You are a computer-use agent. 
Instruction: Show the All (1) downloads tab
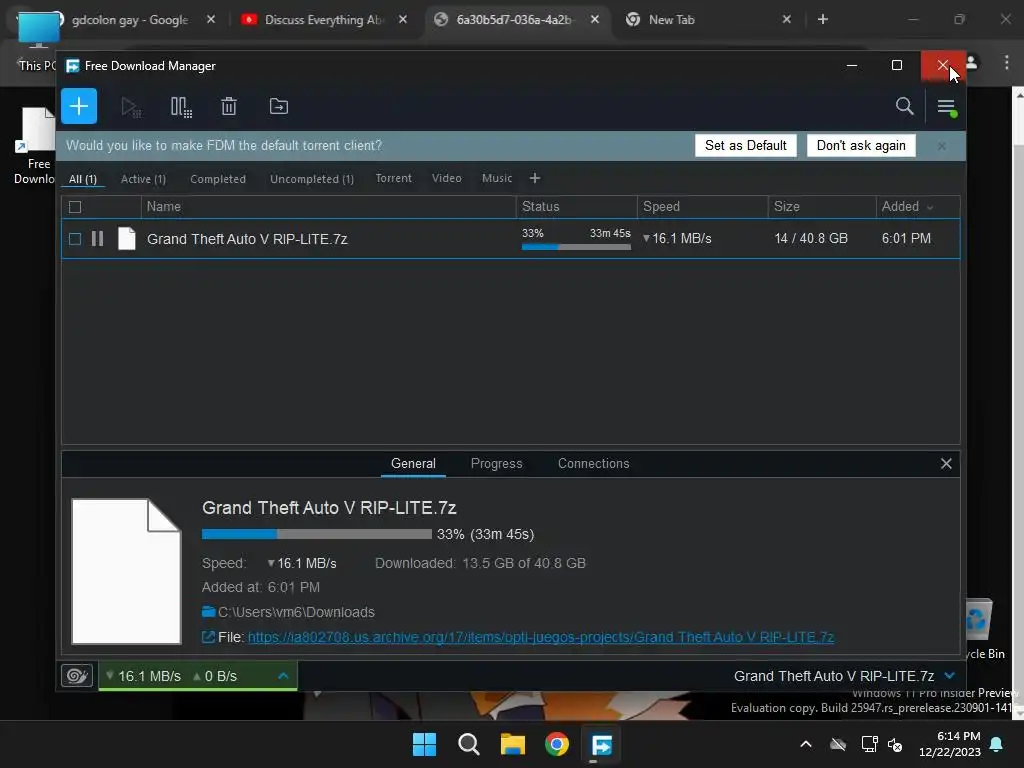83,179
